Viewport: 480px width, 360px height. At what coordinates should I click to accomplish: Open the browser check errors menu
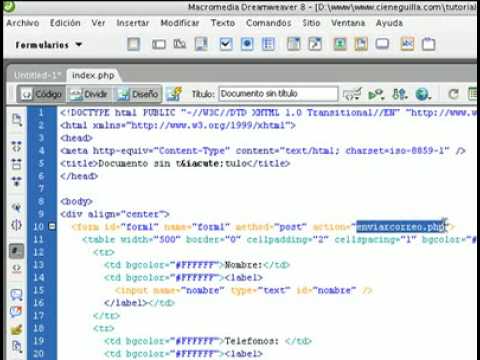352,94
